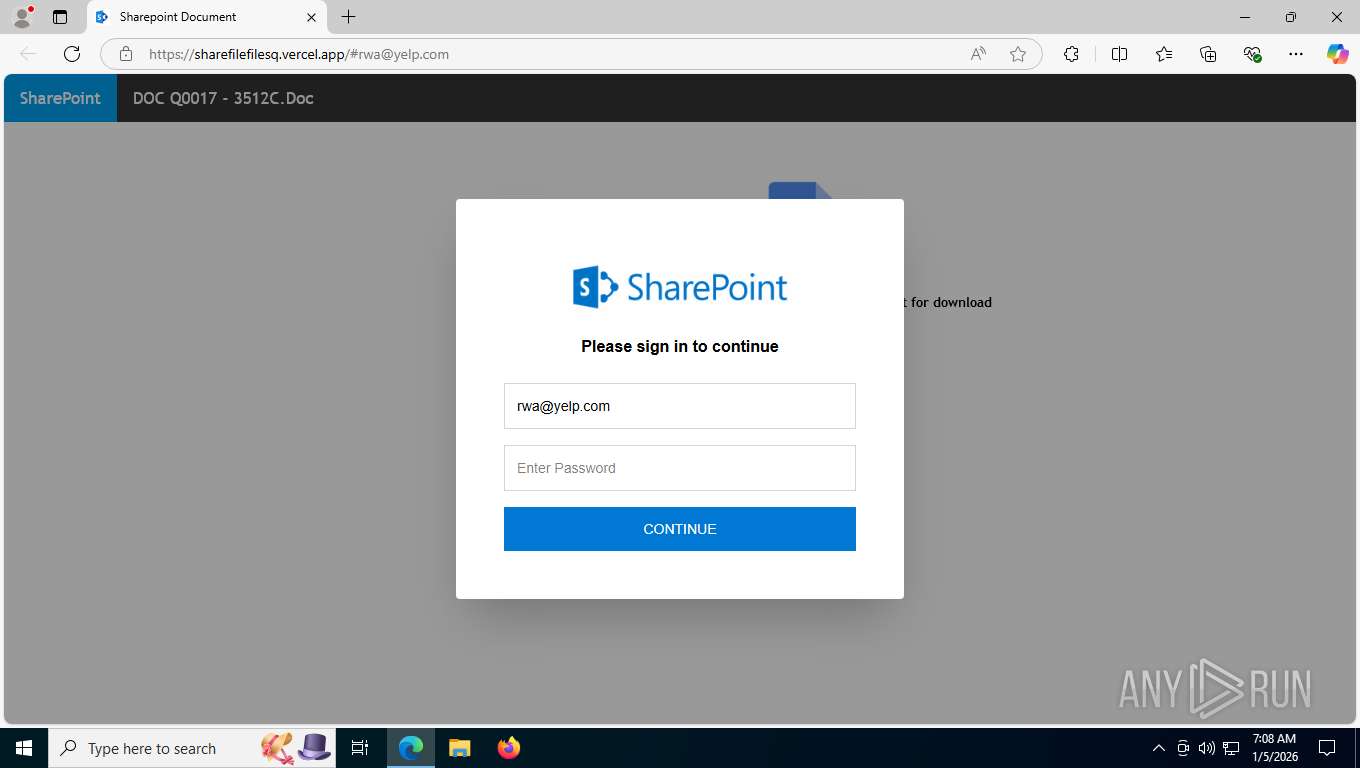Viewport: 1360px width, 768px height.
Task: Toggle Split screen icon
Action: (1120, 54)
